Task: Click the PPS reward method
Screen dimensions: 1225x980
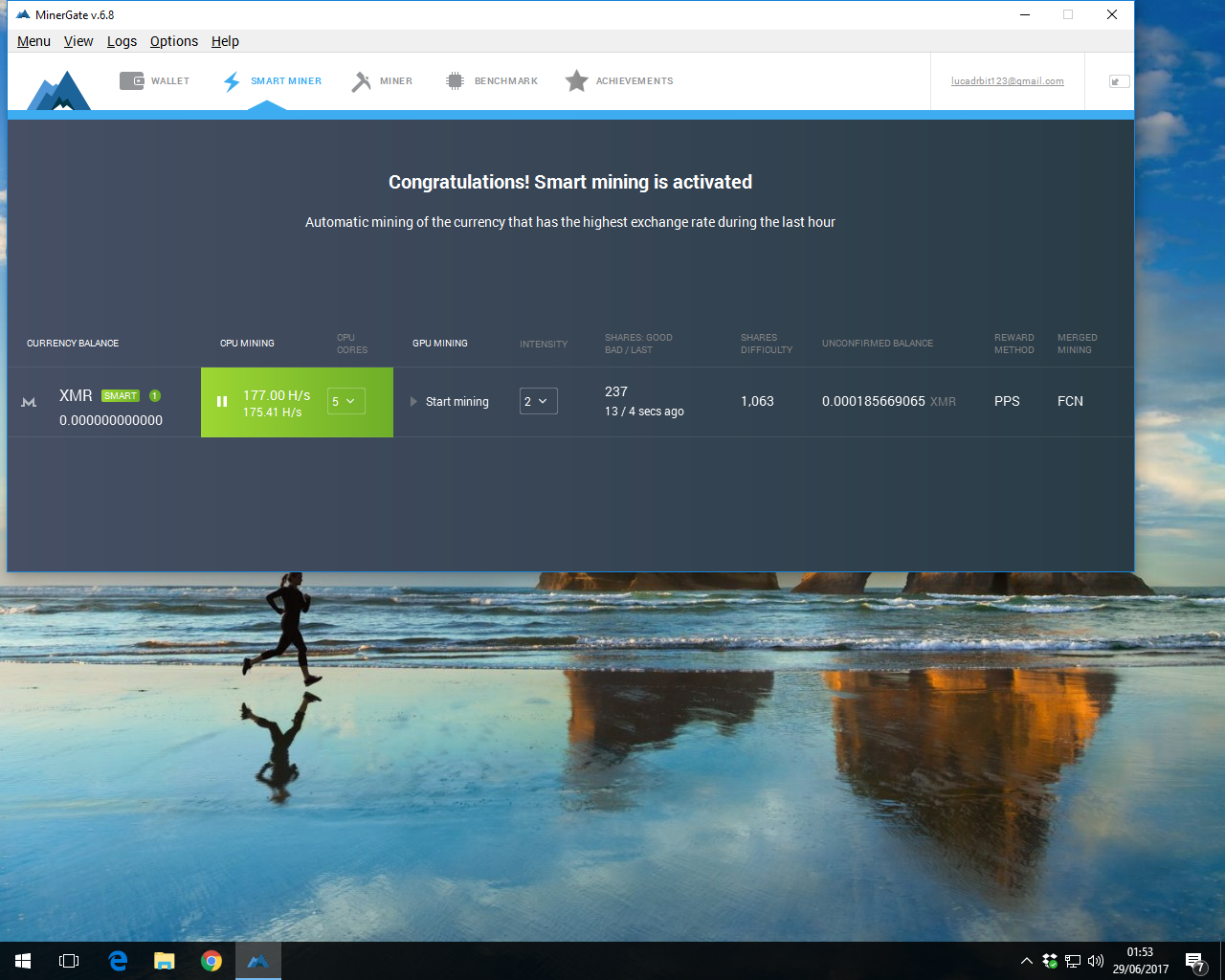Action: [1007, 402]
